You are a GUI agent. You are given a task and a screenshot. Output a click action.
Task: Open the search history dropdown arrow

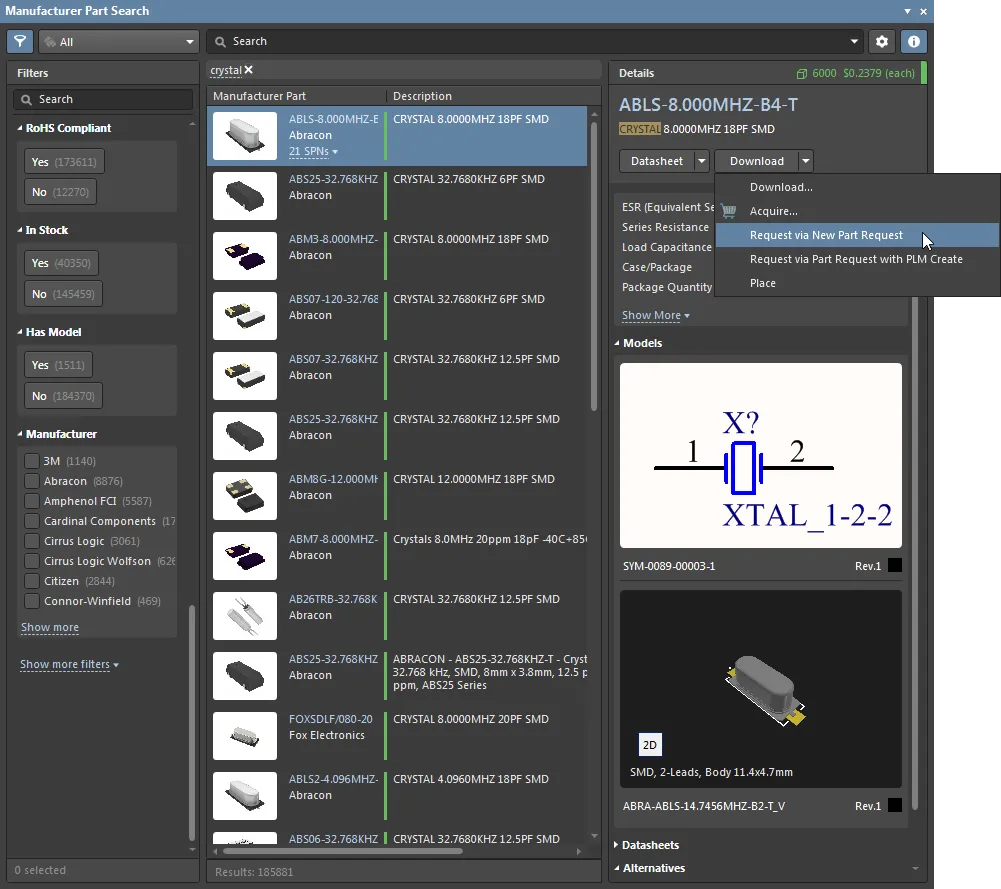pyautogui.click(x=854, y=41)
